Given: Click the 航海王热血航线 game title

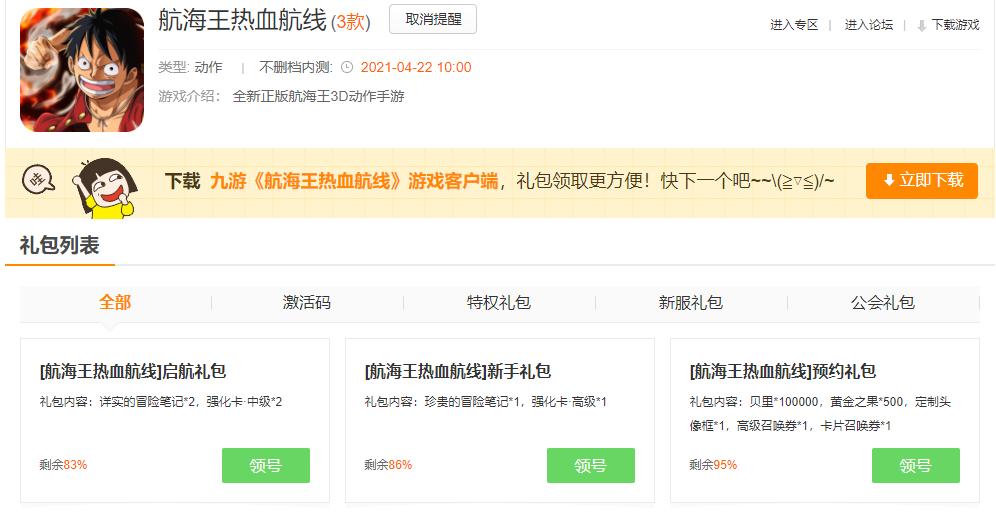Looking at the screenshot, I should pos(242,20).
